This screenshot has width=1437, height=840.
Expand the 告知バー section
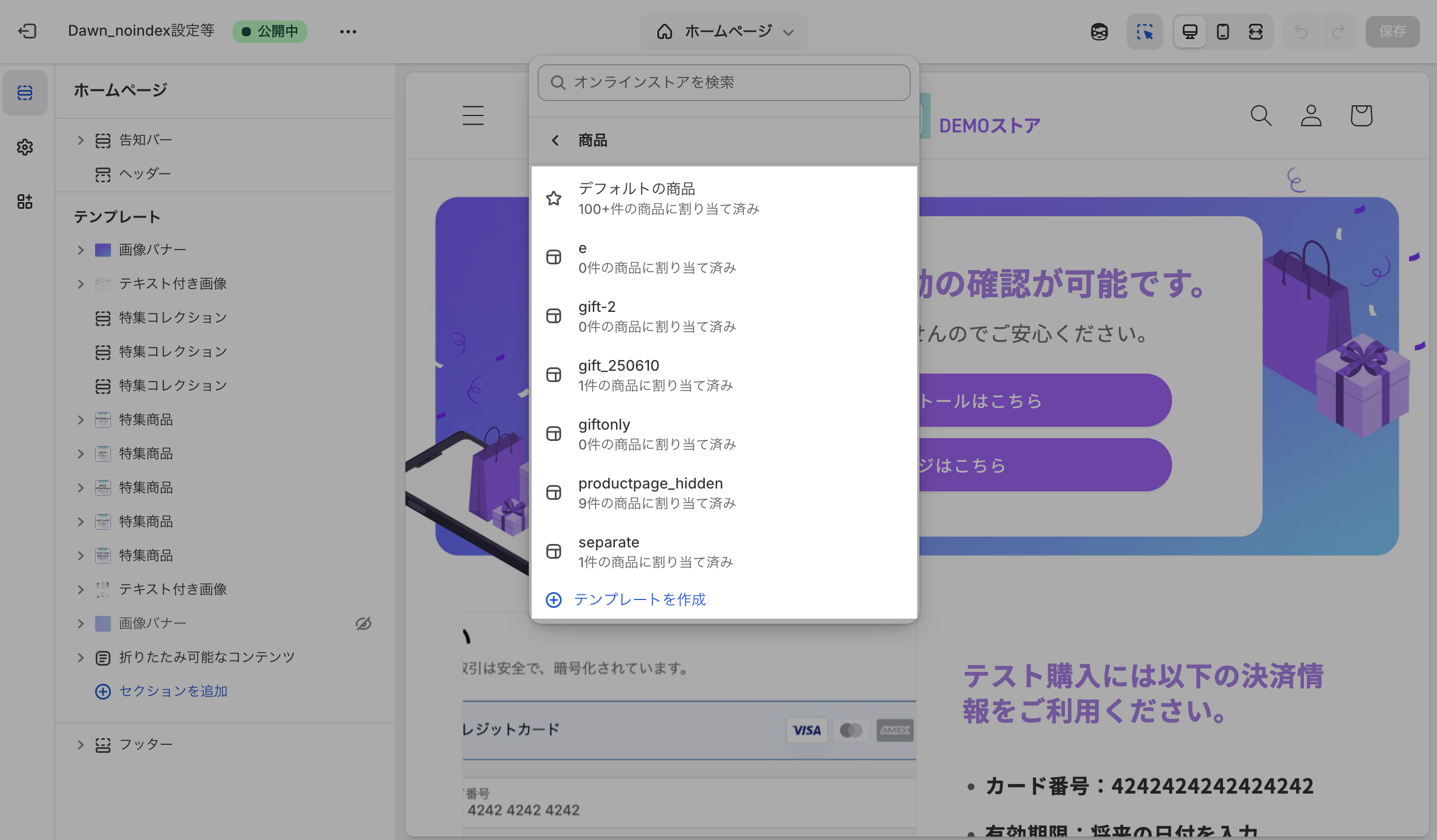click(x=80, y=140)
